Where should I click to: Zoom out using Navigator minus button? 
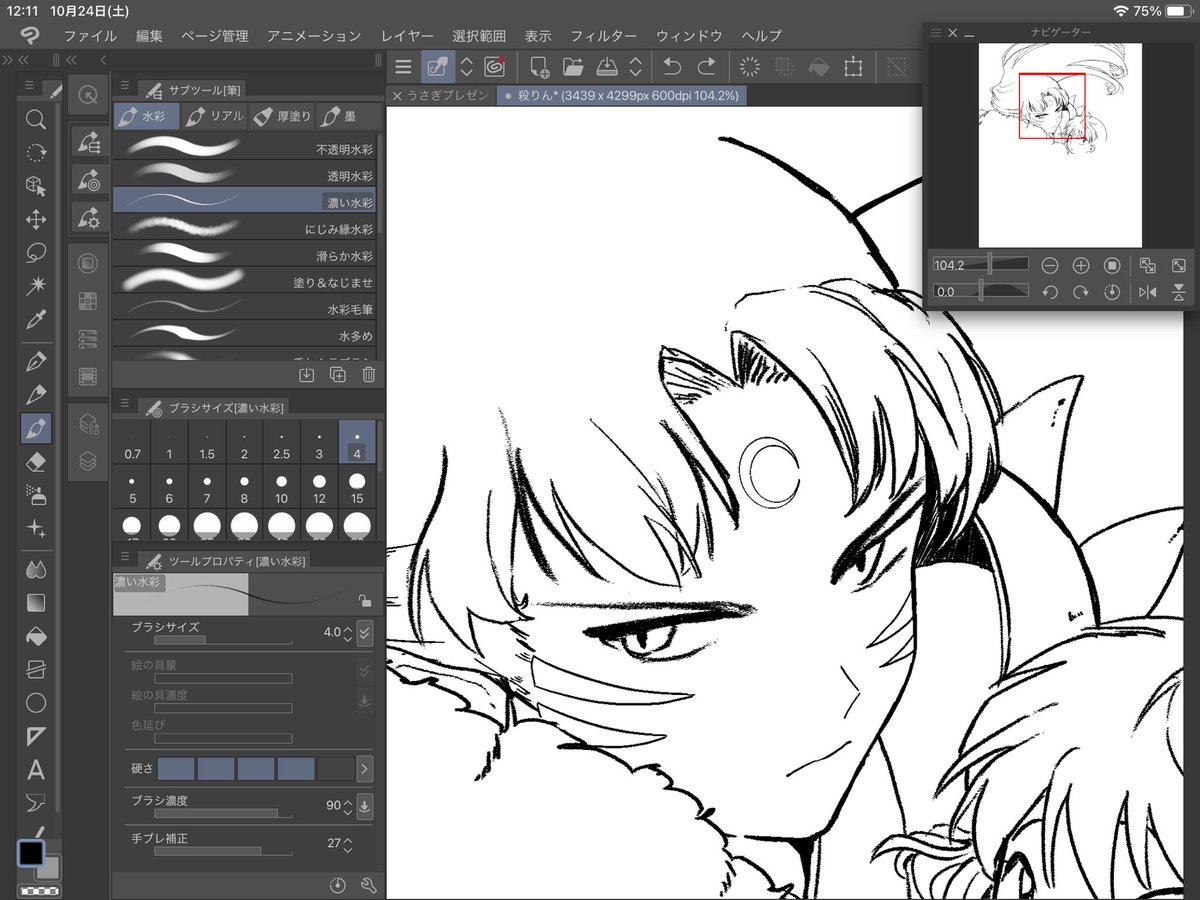pos(1050,265)
